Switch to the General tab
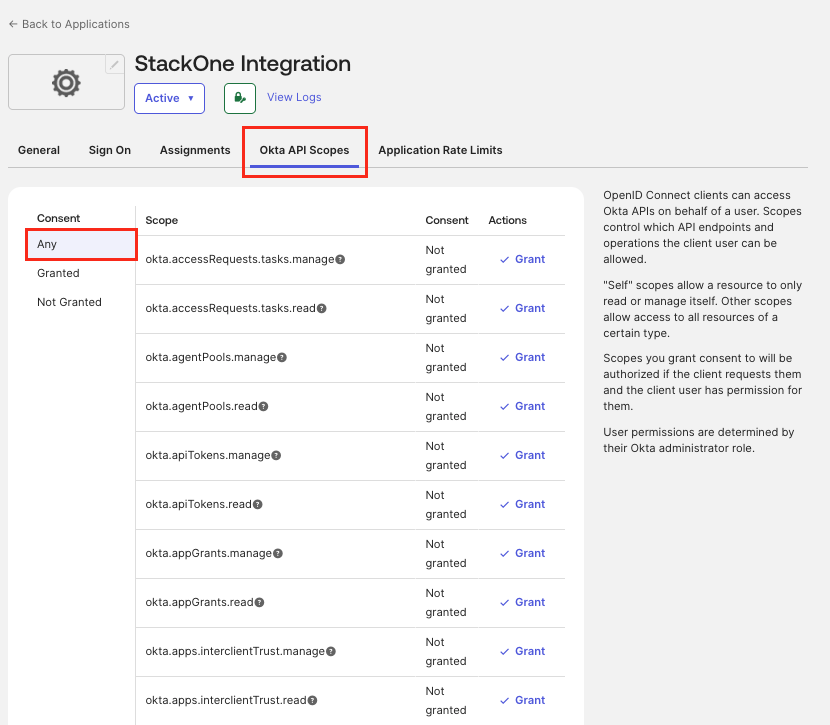Image resolution: width=830 pixels, height=725 pixels. 39,150
